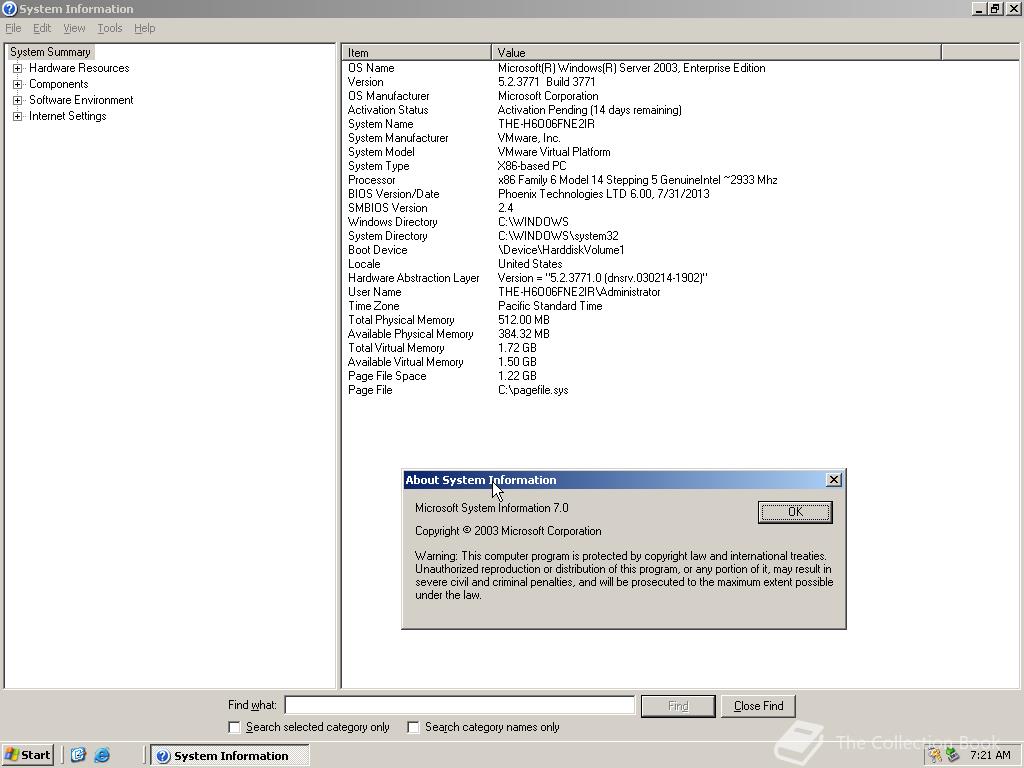Click the Show Desktop quick launch icon

tap(78, 755)
